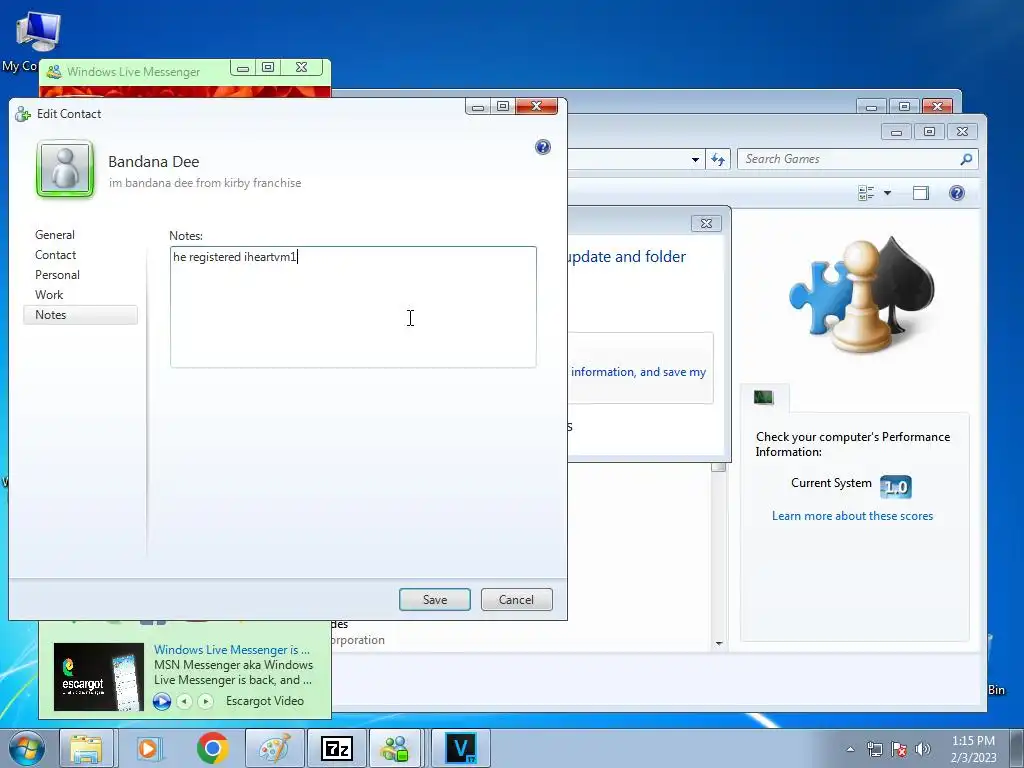Launch Windows Media Player from taskbar
Viewport: 1024px width, 768px height.
coord(149,748)
